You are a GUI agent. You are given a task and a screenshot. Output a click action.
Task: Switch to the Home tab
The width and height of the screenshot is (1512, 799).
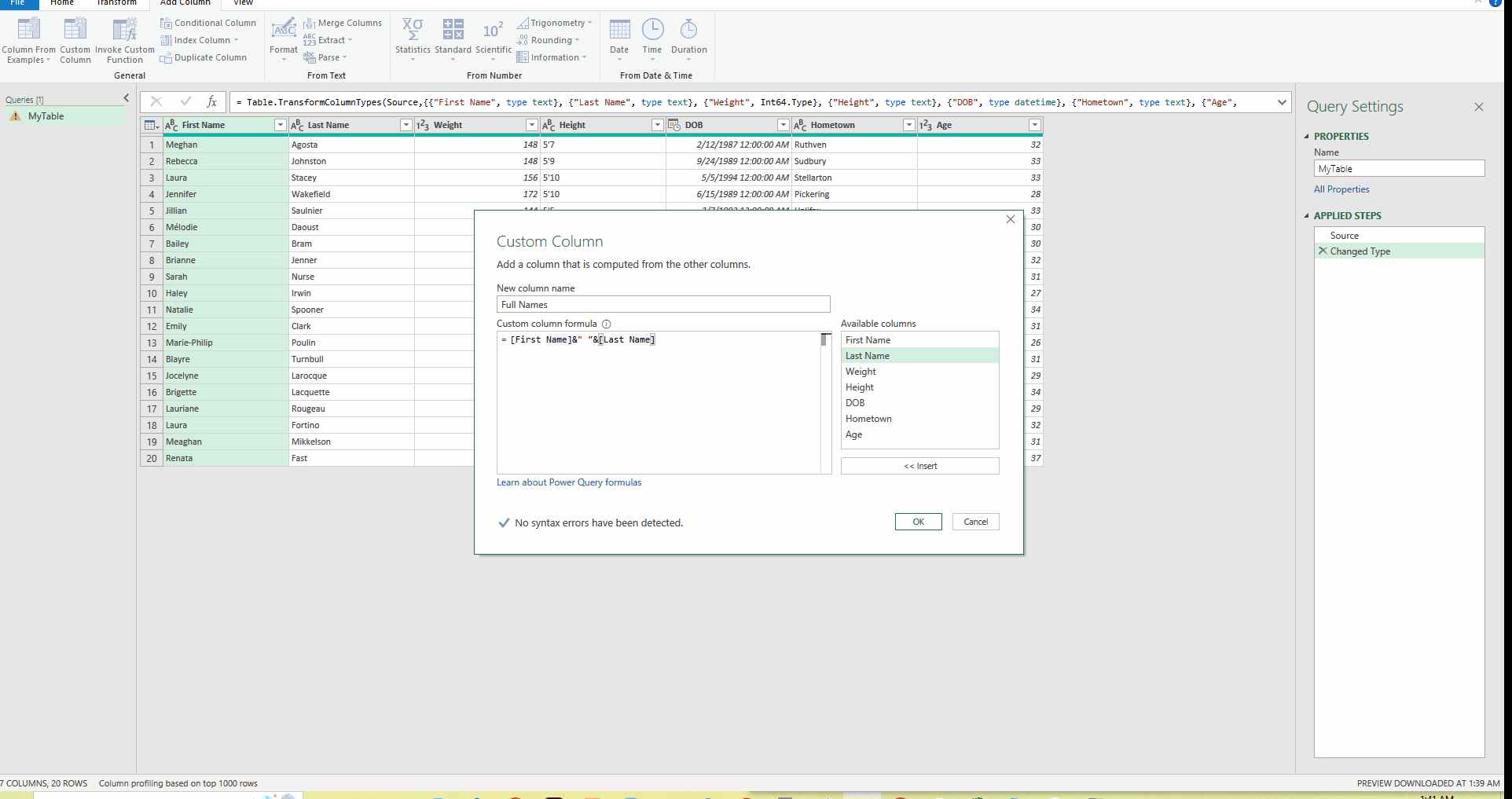tap(62, 3)
